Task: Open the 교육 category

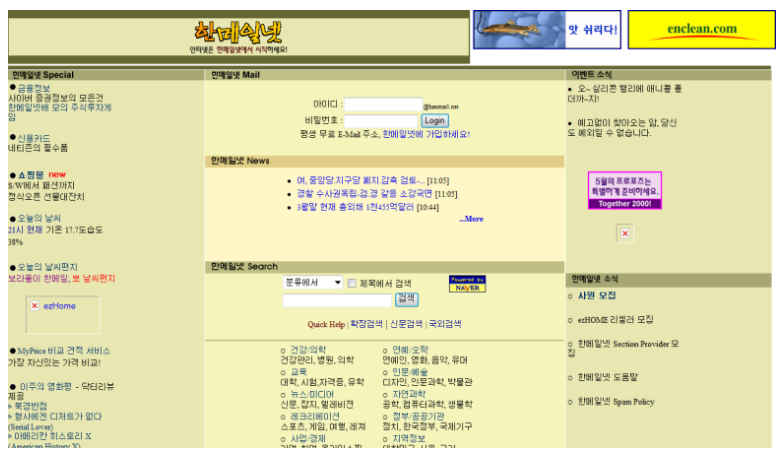Action: pyautogui.click(x=298, y=372)
